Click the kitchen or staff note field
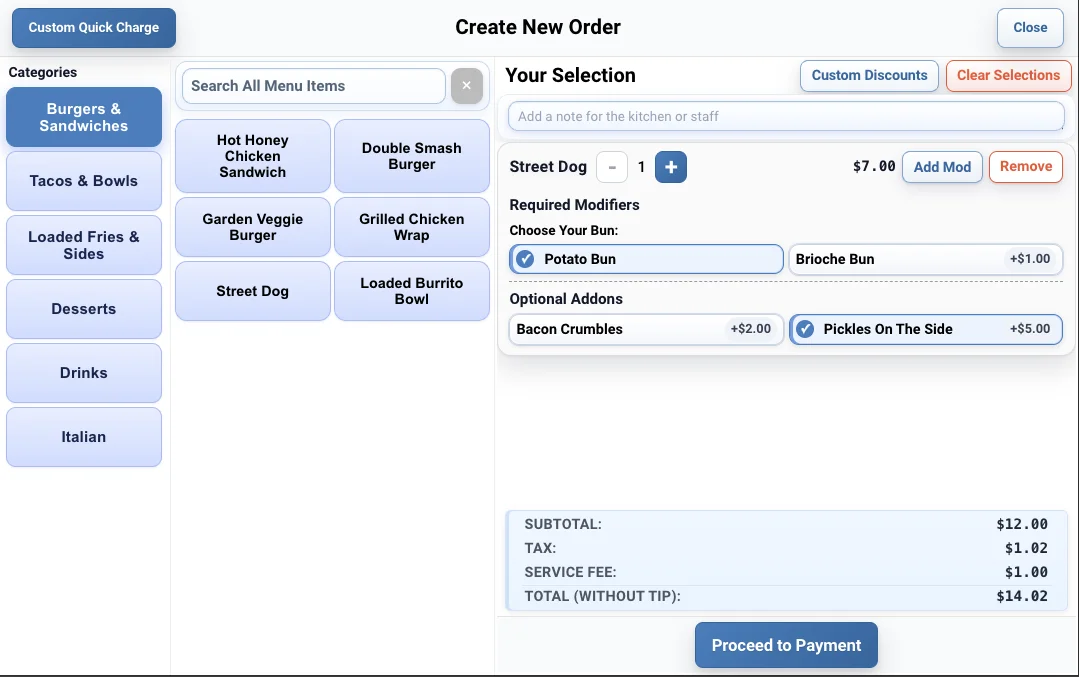 pyautogui.click(x=786, y=116)
